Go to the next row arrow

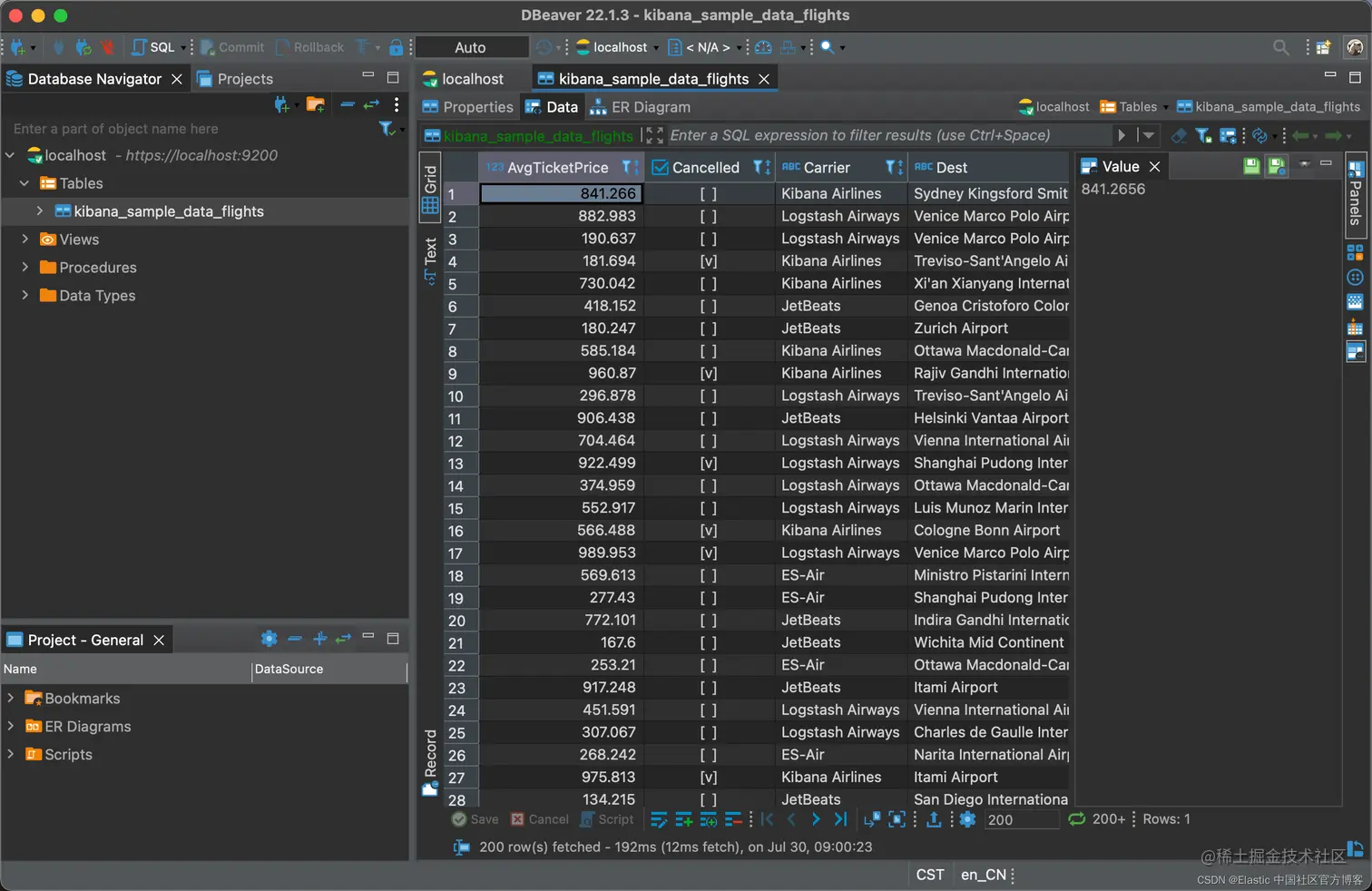tap(816, 819)
